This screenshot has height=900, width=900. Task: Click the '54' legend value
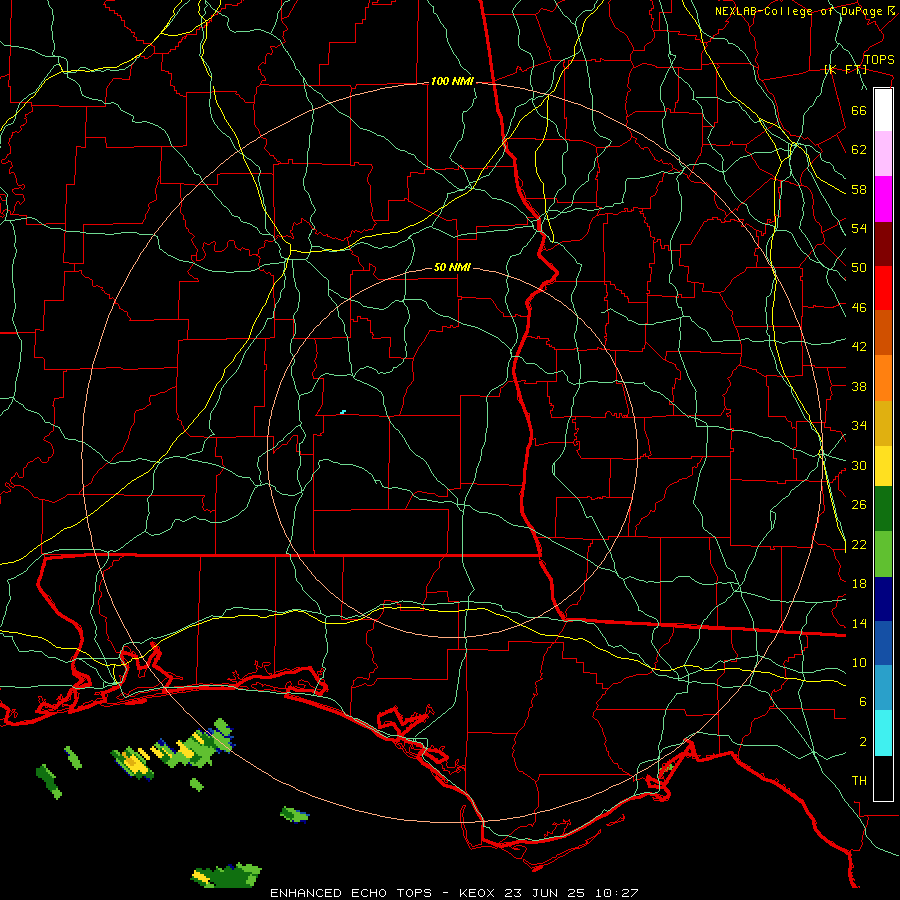coord(859,228)
